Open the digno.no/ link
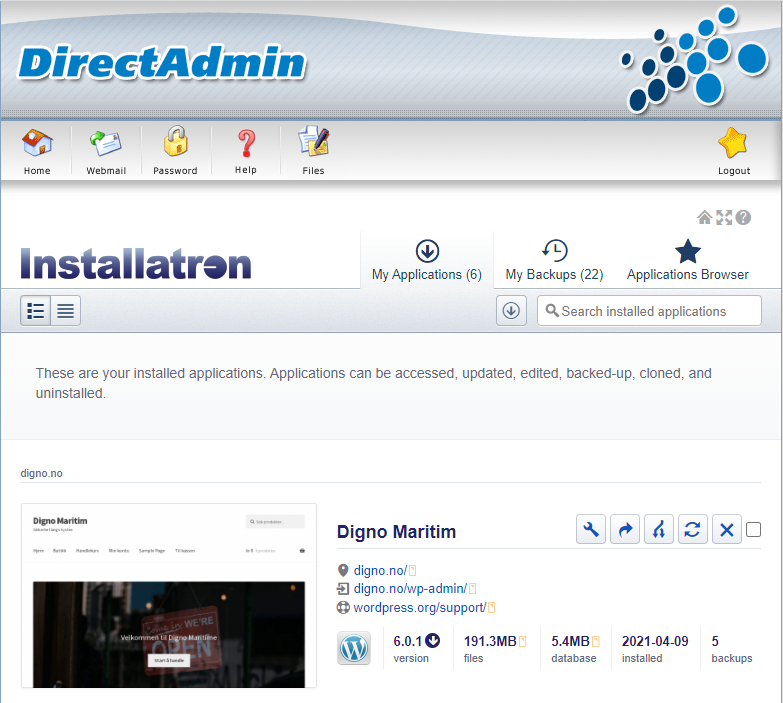 click(381, 570)
